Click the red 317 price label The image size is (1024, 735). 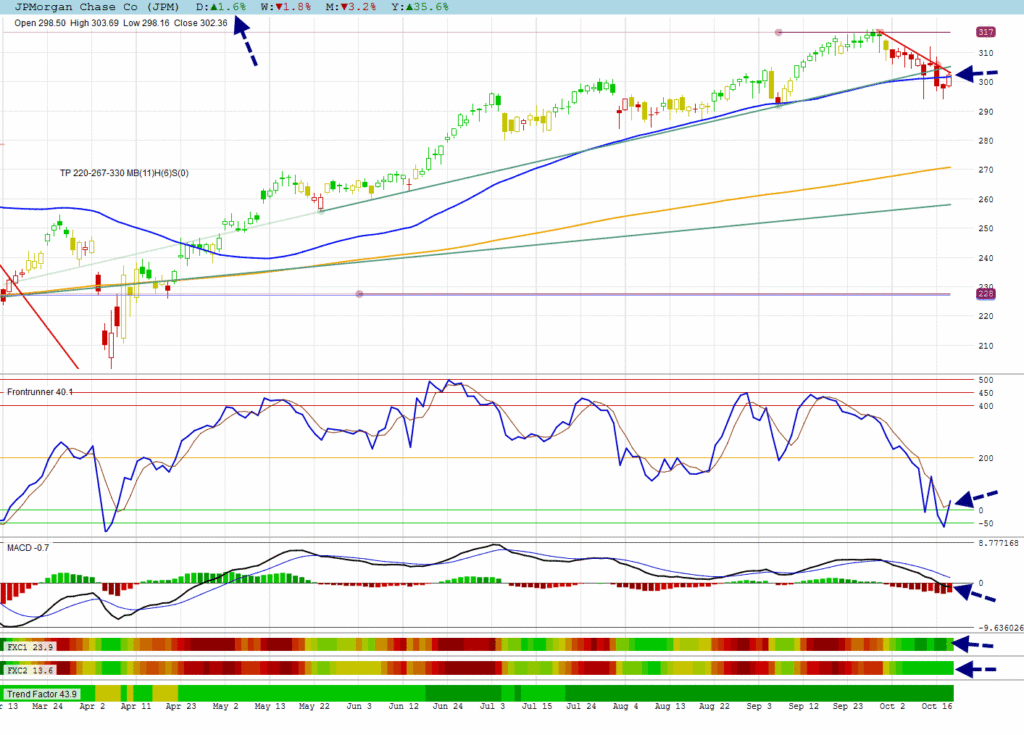coord(985,32)
